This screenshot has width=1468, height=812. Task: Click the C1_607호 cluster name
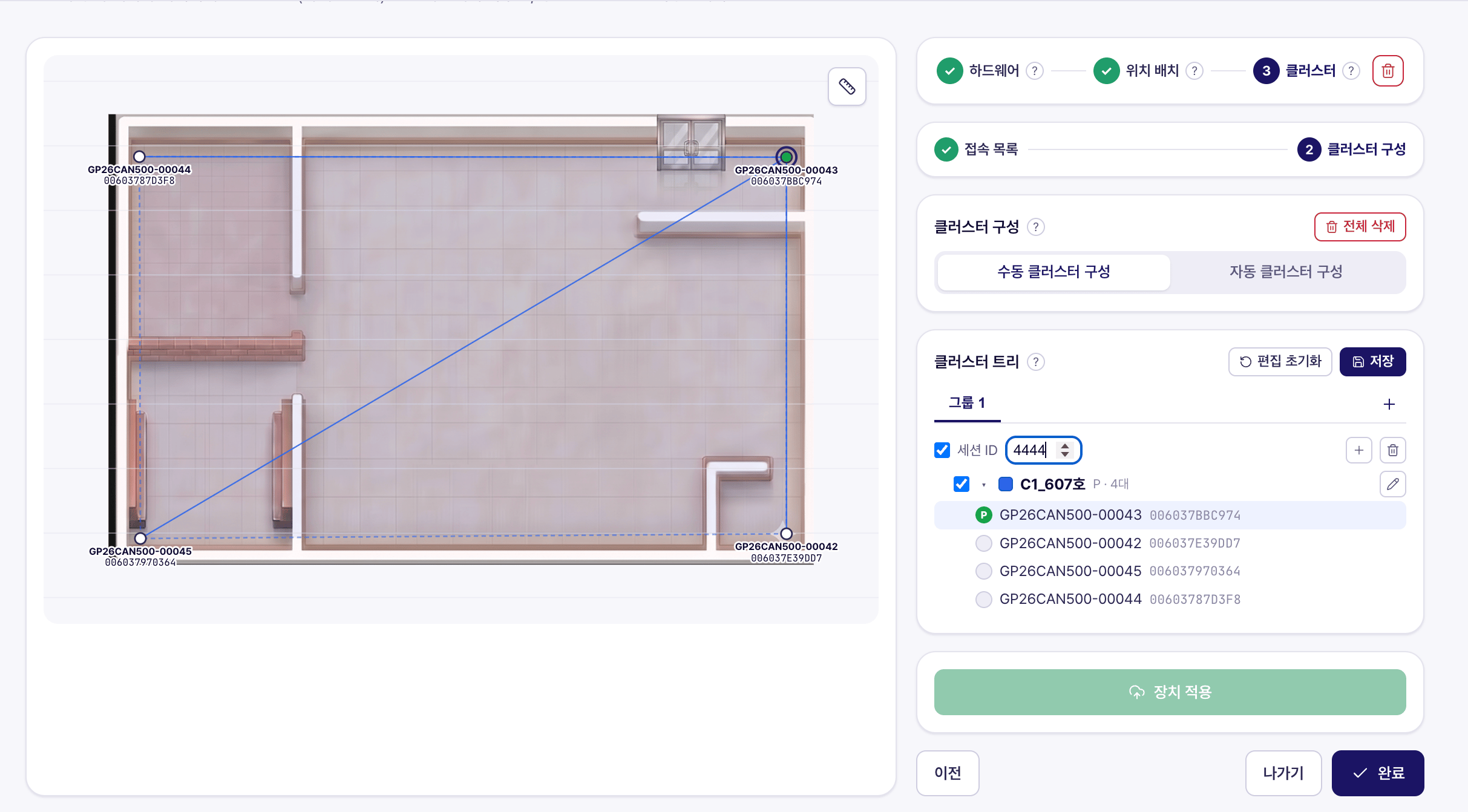(x=1052, y=484)
